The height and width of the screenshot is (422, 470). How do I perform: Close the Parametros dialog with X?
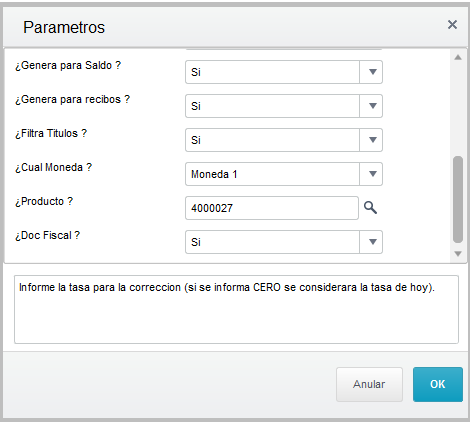(x=452, y=24)
